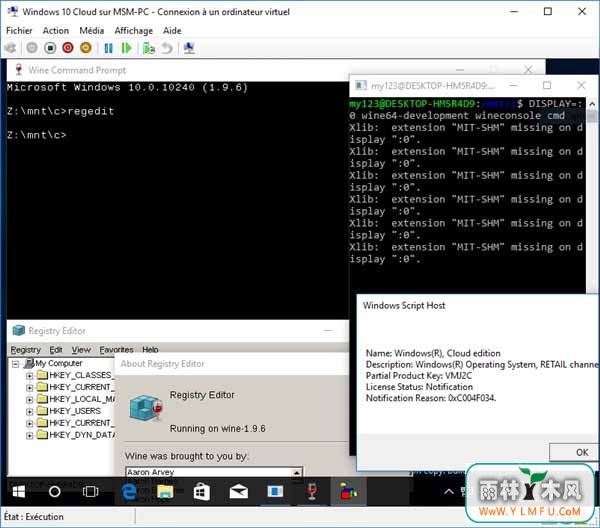
Task: Open the Favorites menu in Registry Editor
Action: click(116, 350)
